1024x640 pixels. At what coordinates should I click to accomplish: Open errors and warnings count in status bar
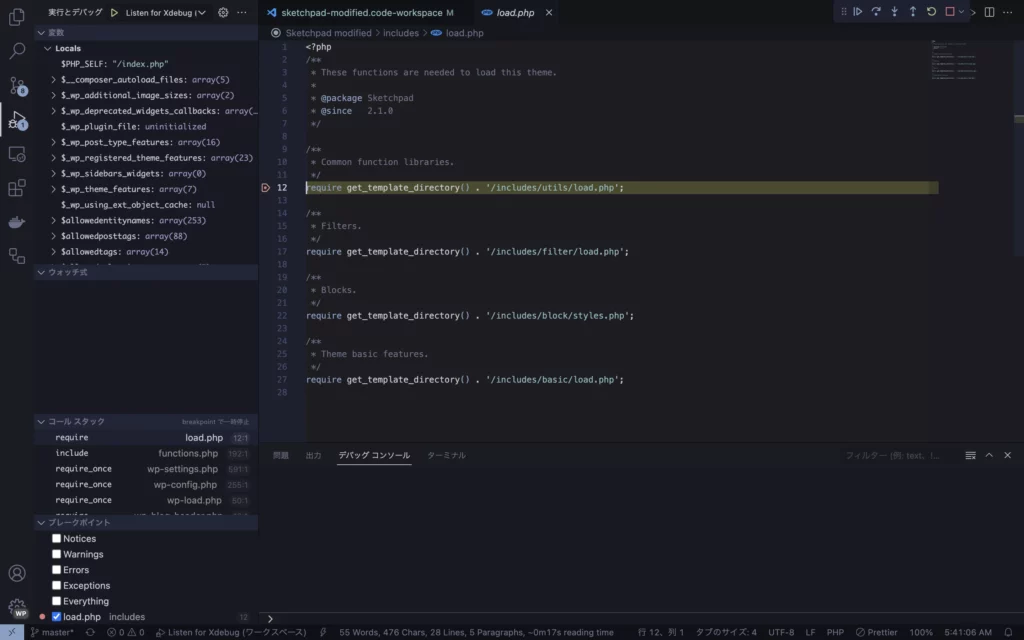[x=126, y=632]
